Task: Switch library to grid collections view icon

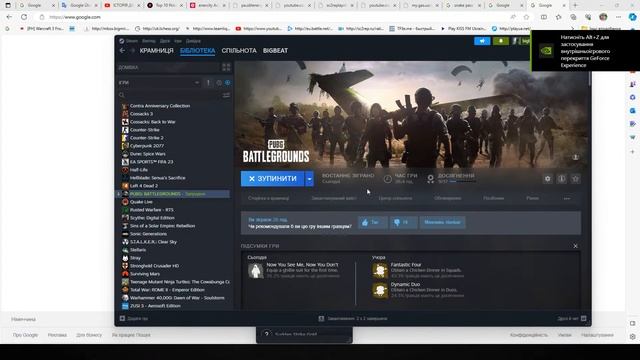Action: point(226,67)
